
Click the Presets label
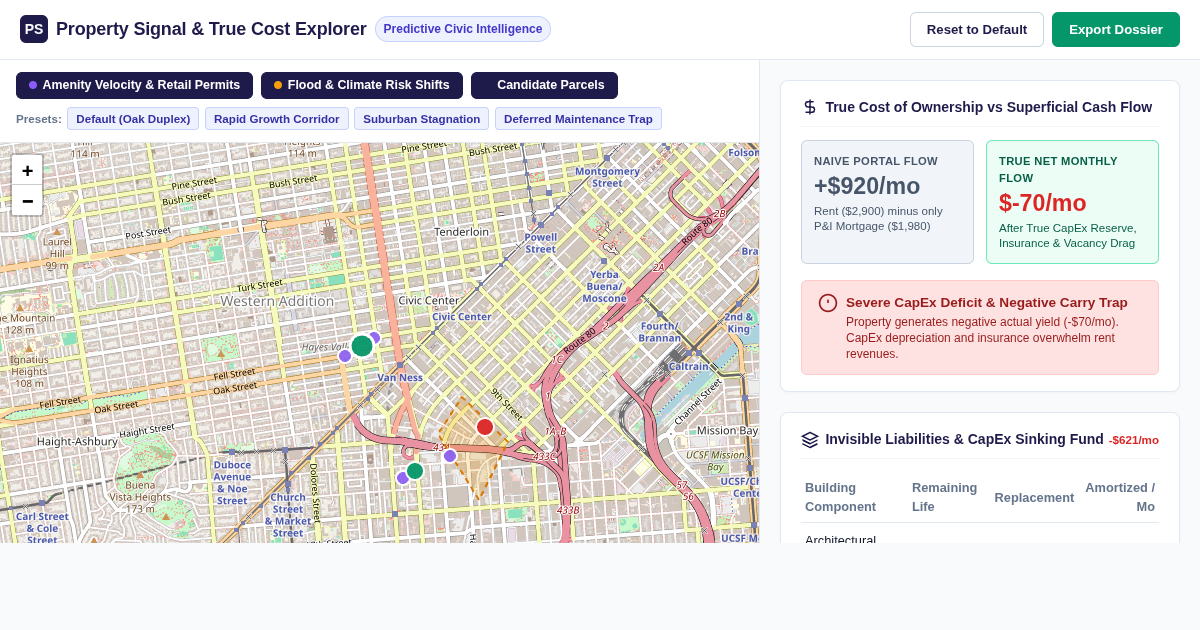[x=39, y=119]
